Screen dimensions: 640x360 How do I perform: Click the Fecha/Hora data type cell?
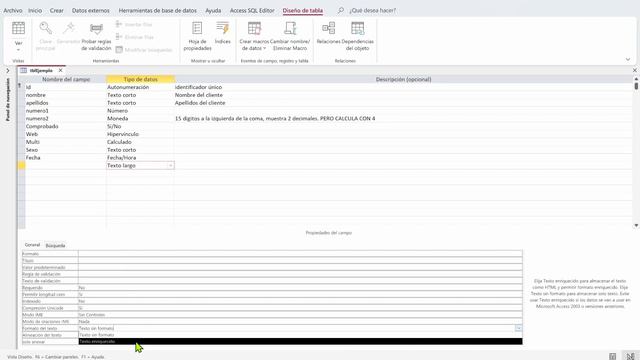point(140,158)
